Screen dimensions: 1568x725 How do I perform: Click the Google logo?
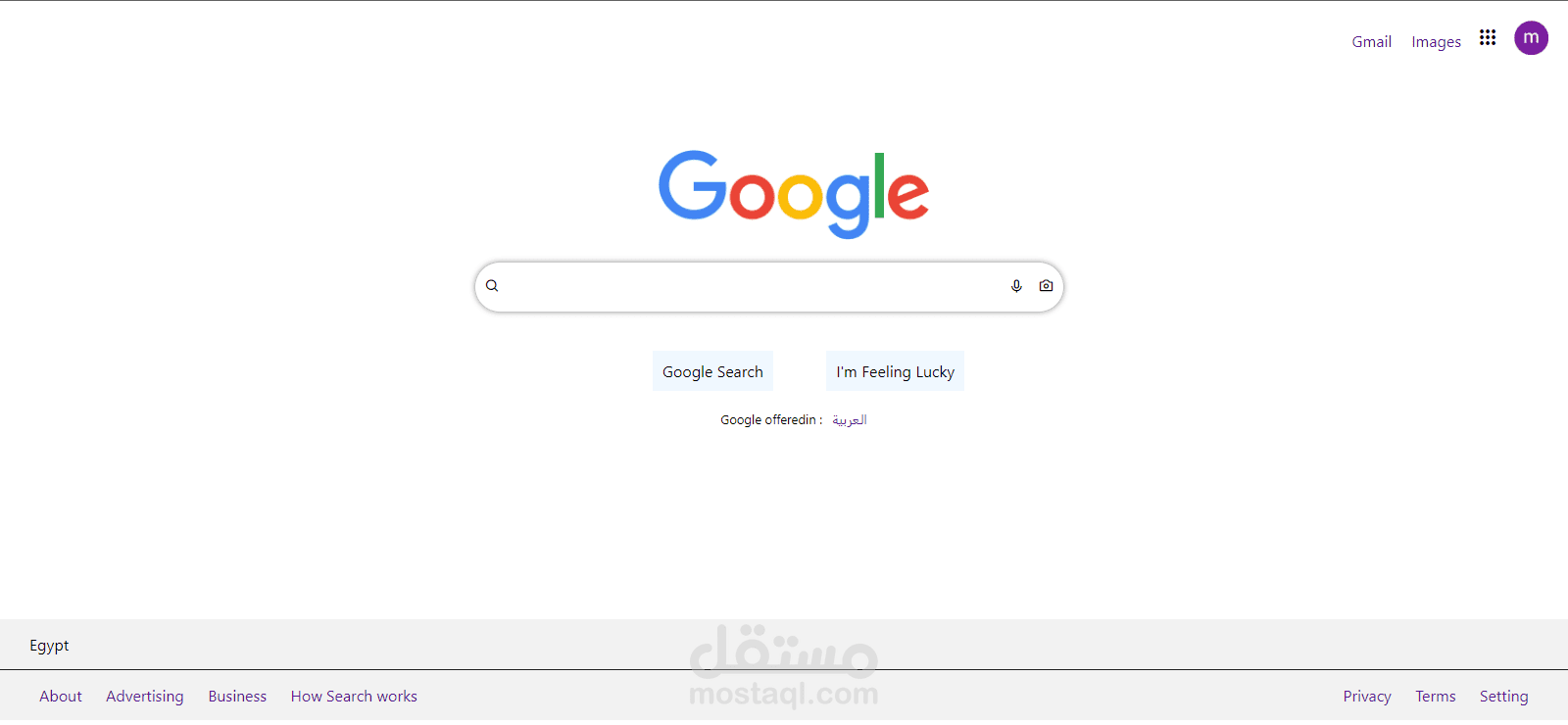[794, 193]
